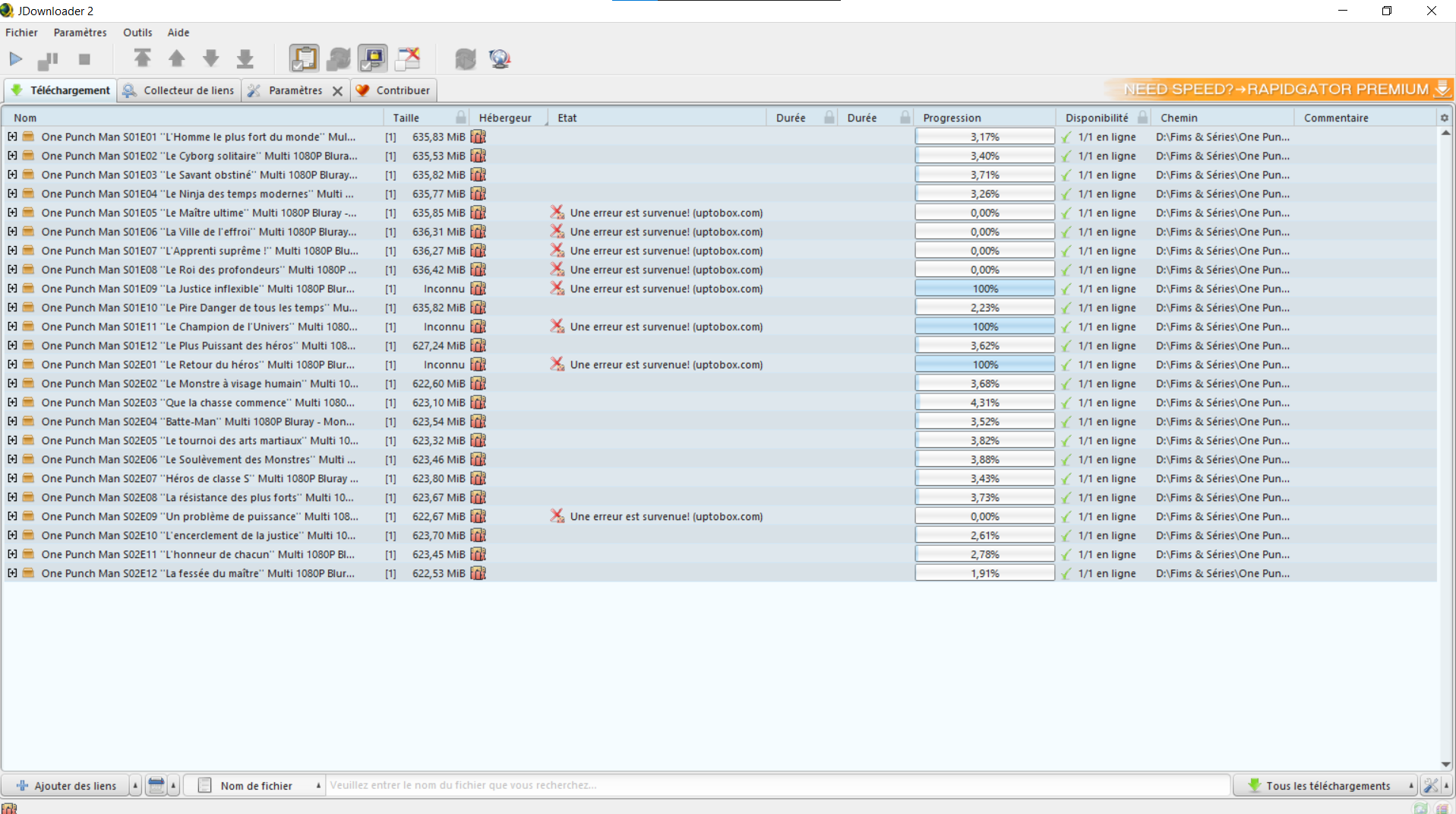Viewport: 1456px width, 814px height.
Task: Click the reconnect now toolbar icon
Action: (x=466, y=58)
